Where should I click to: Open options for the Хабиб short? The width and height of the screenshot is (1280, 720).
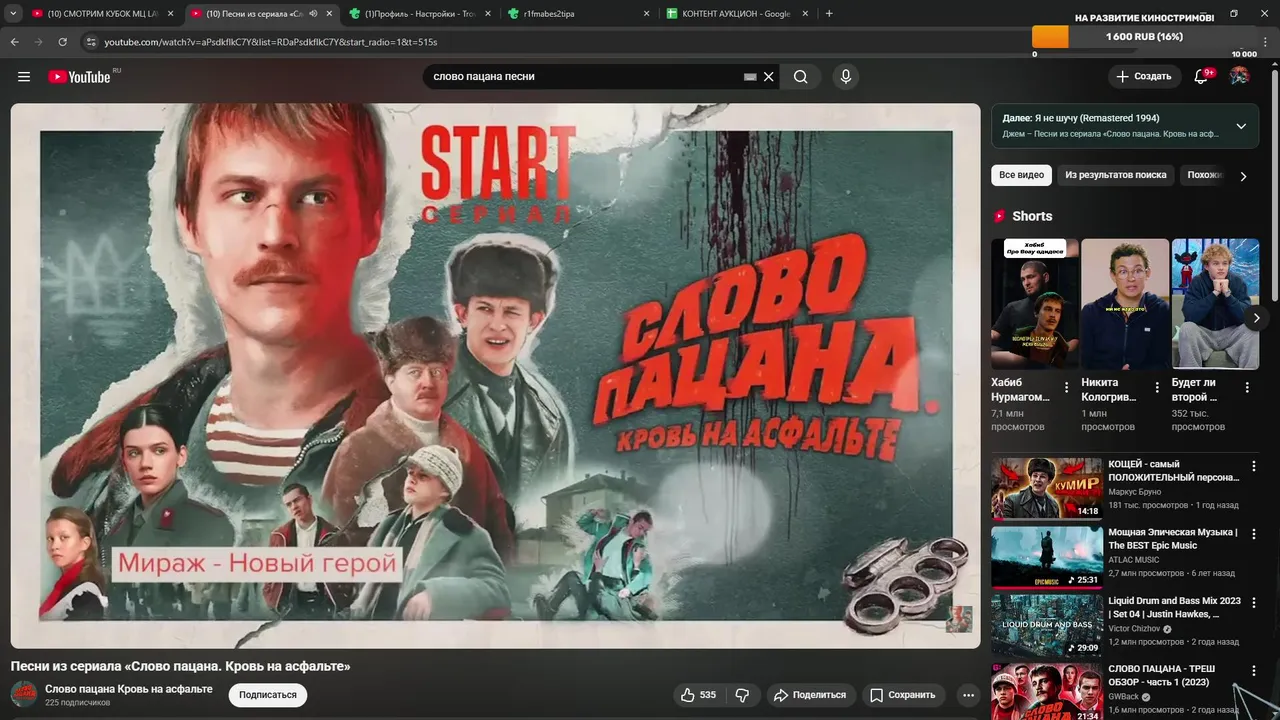pyautogui.click(x=1066, y=387)
